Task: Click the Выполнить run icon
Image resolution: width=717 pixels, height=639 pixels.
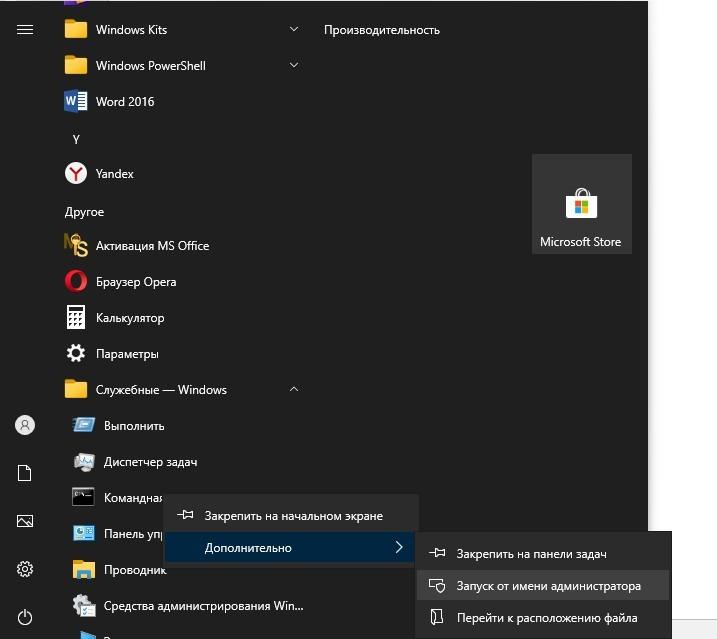Action: click(84, 425)
